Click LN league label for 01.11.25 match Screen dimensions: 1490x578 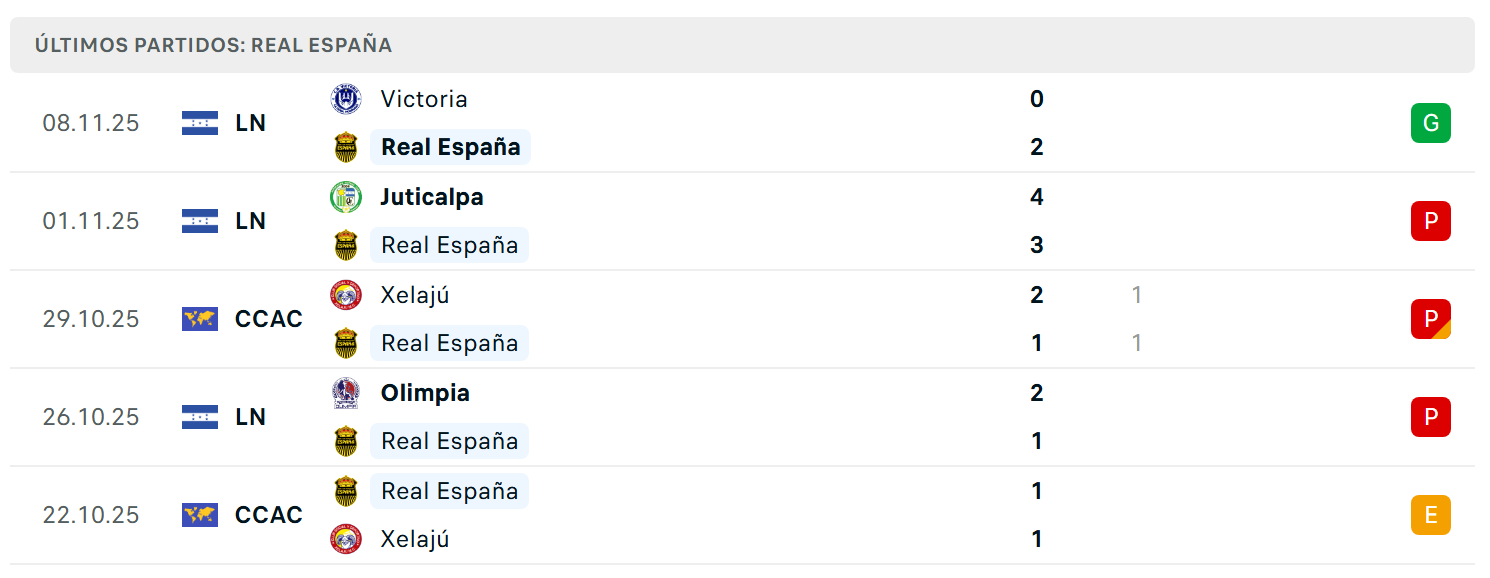250,221
